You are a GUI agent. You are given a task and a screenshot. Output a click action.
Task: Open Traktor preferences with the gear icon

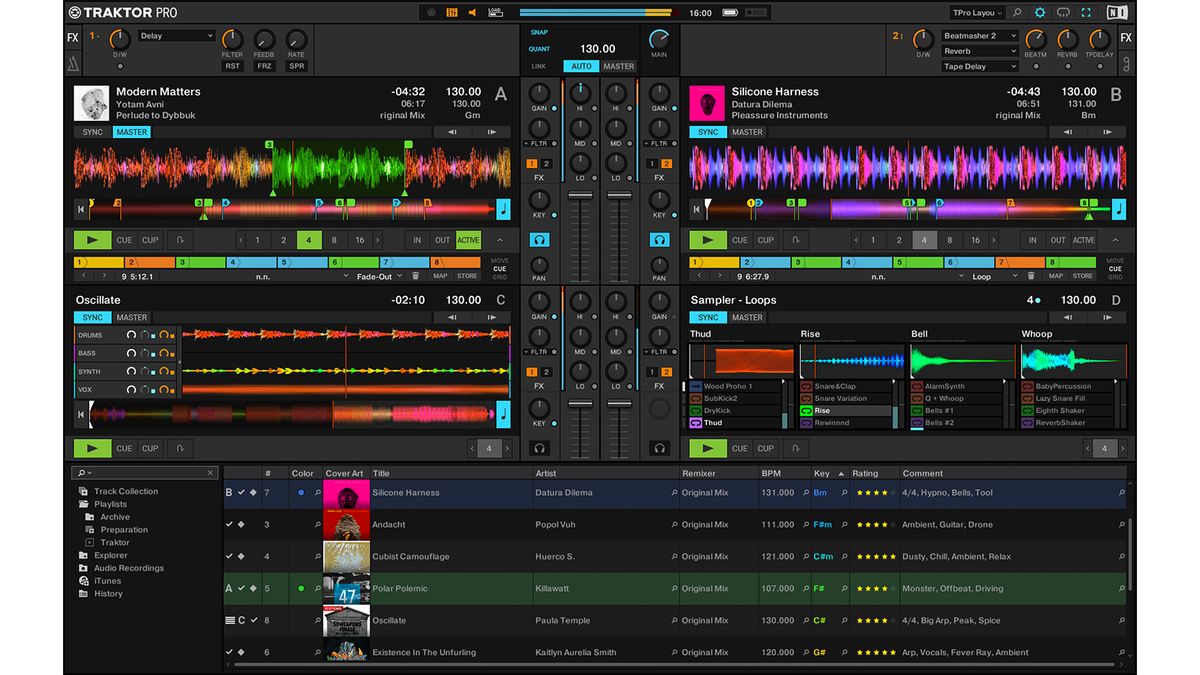[x=1039, y=12]
